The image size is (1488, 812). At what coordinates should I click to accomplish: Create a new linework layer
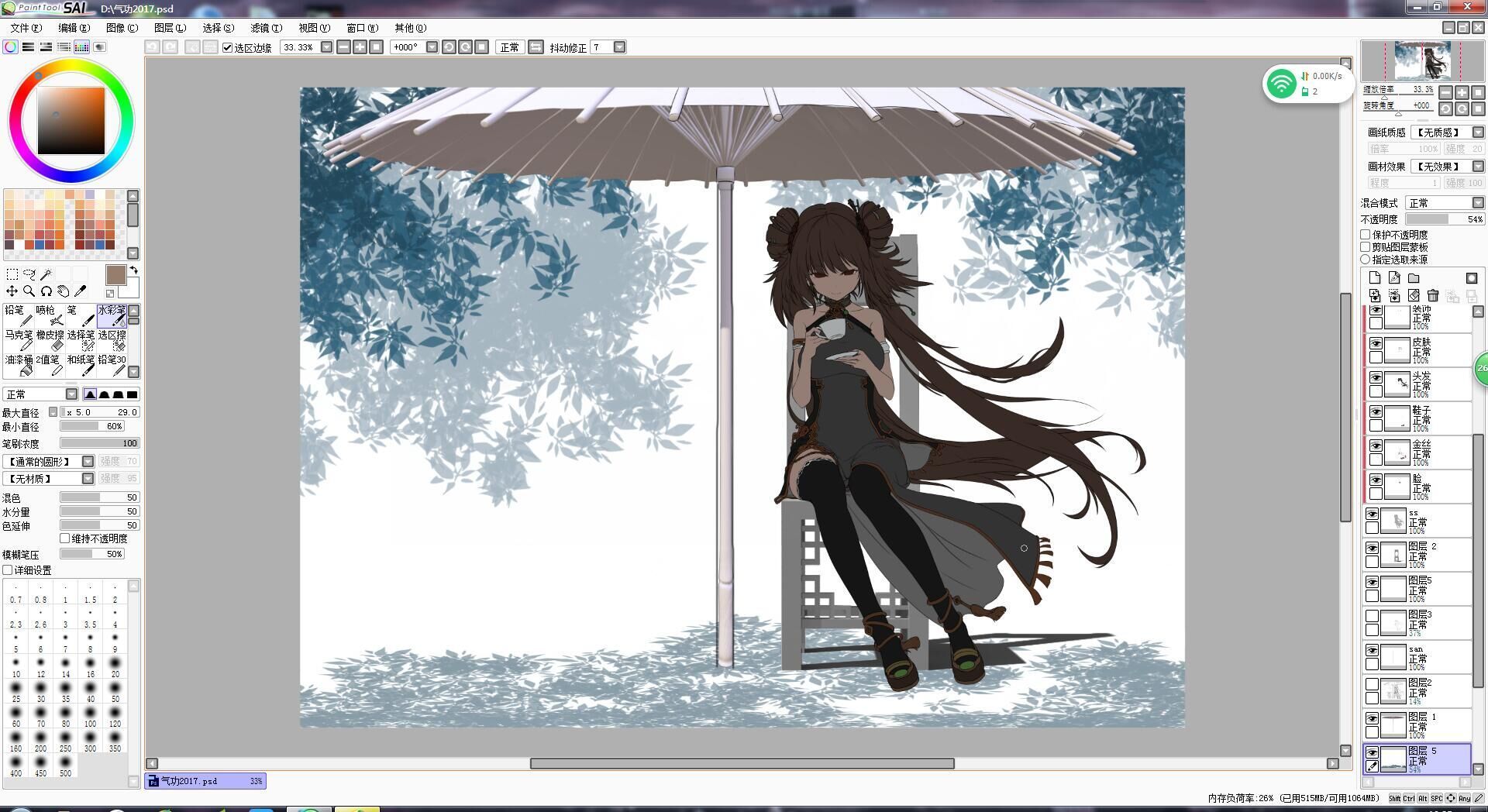pos(1394,278)
